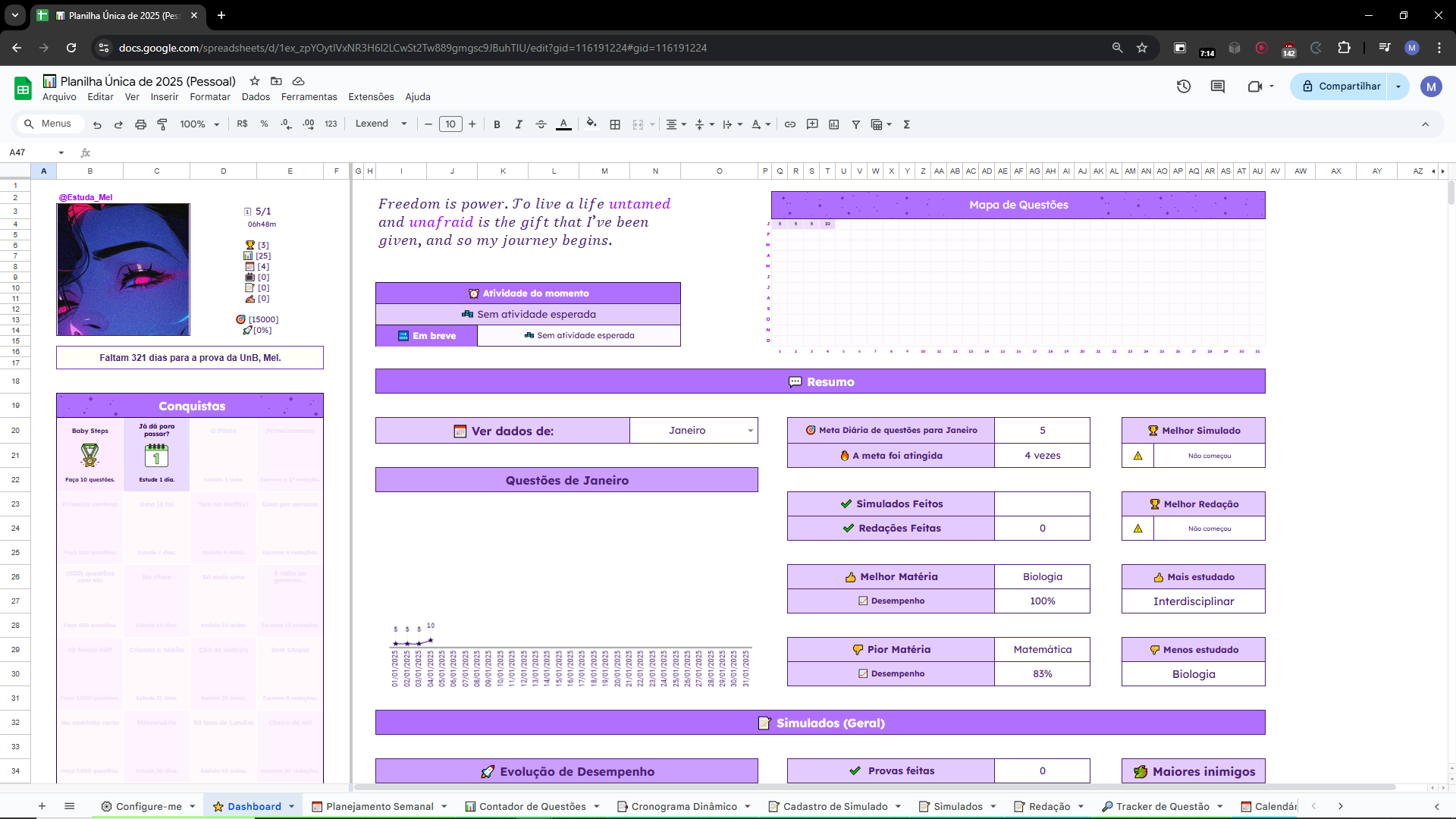Click the print icon
This screenshot has width=1456, height=819.
coord(140,124)
